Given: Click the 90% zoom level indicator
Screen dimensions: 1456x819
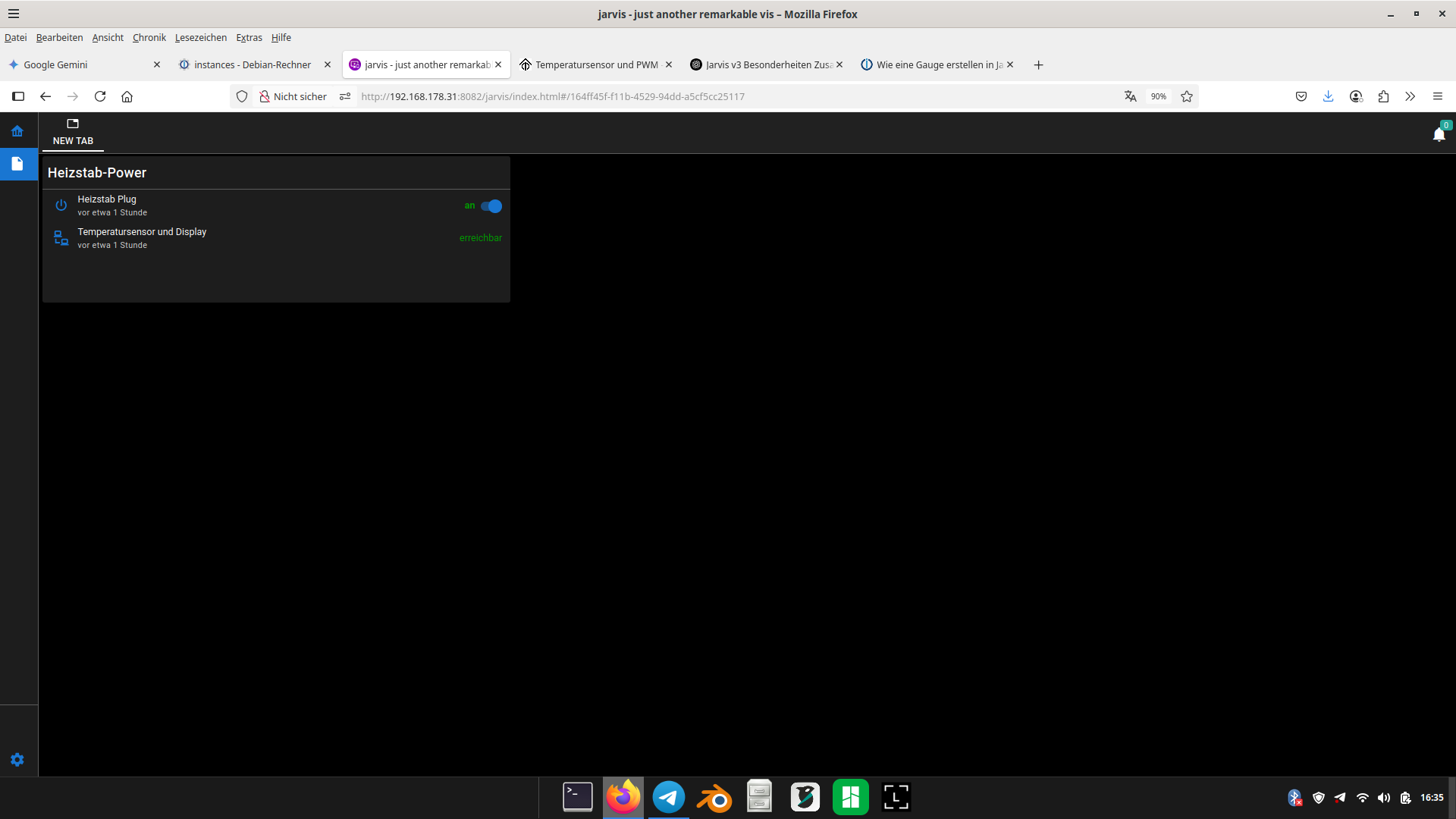Looking at the screenshot, I should pyautogui.click(x=1158, y=96).
